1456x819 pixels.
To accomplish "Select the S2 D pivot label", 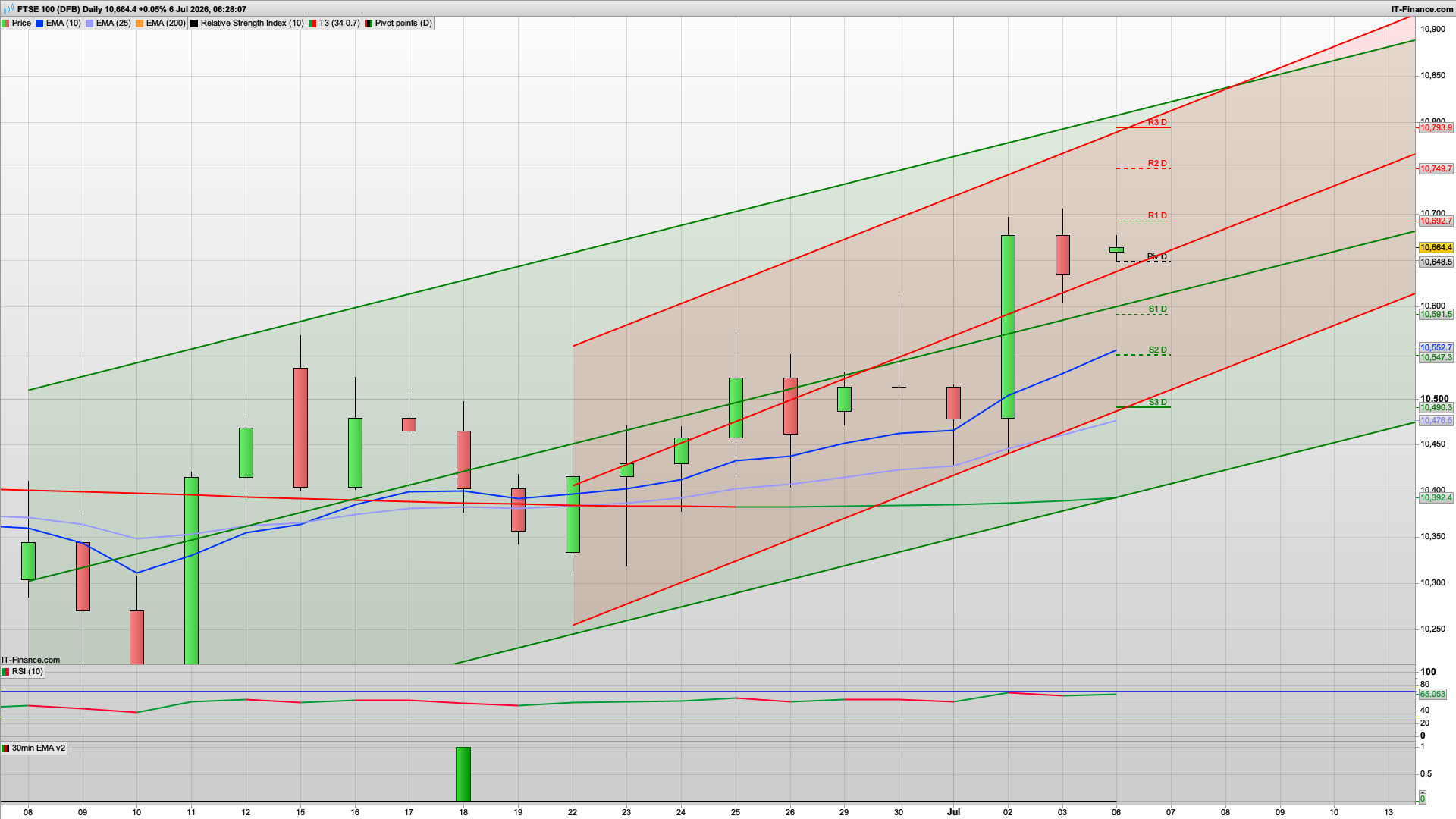I will (x=1157, y=350).
